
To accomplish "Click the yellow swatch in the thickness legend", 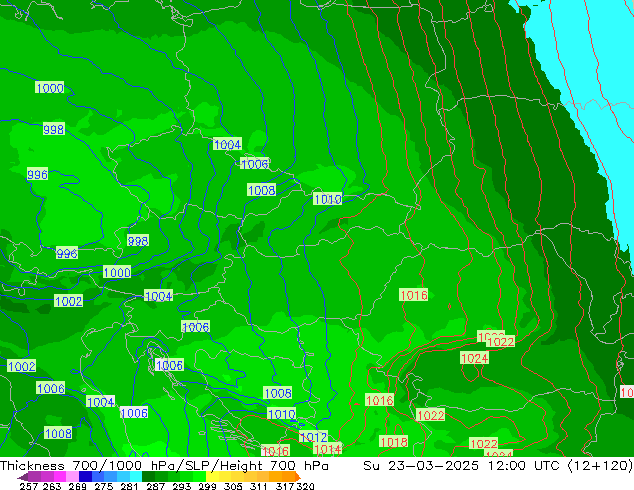I will click(x=212, y=477).
